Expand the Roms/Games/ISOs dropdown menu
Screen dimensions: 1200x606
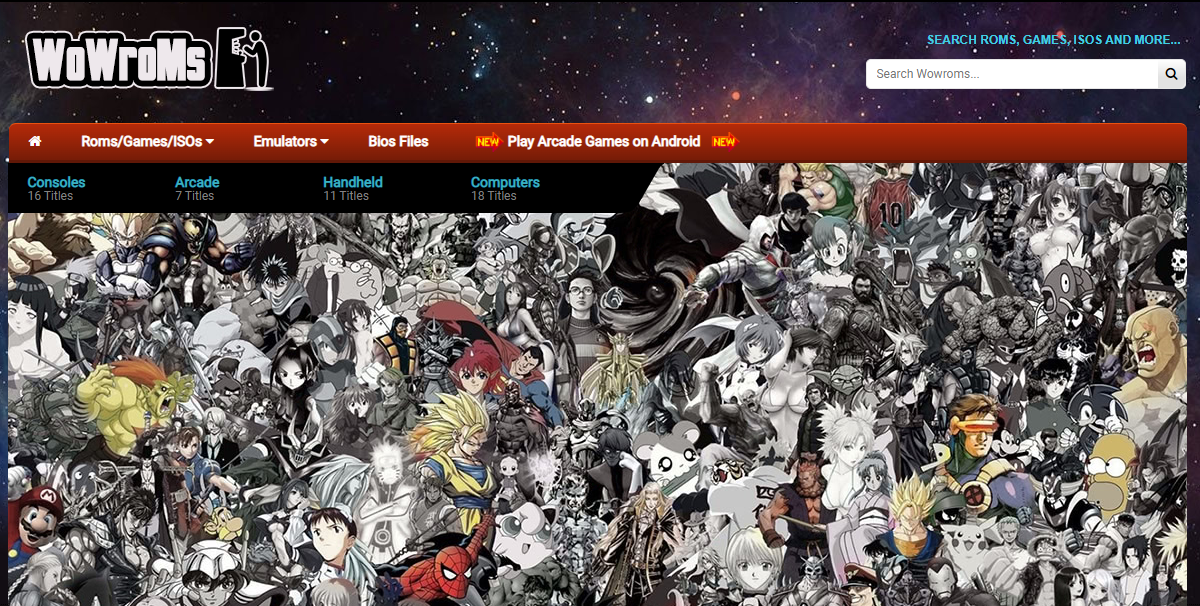(148, 142)
